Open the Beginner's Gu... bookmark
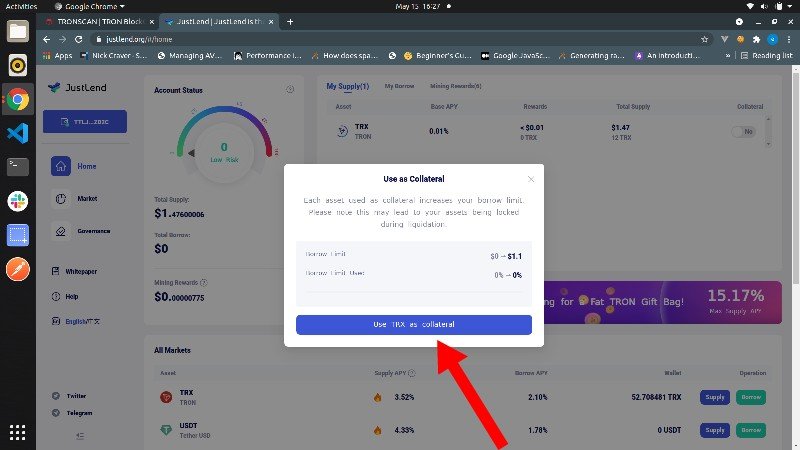This screenshot has width=800, height=450. (437, 56)
